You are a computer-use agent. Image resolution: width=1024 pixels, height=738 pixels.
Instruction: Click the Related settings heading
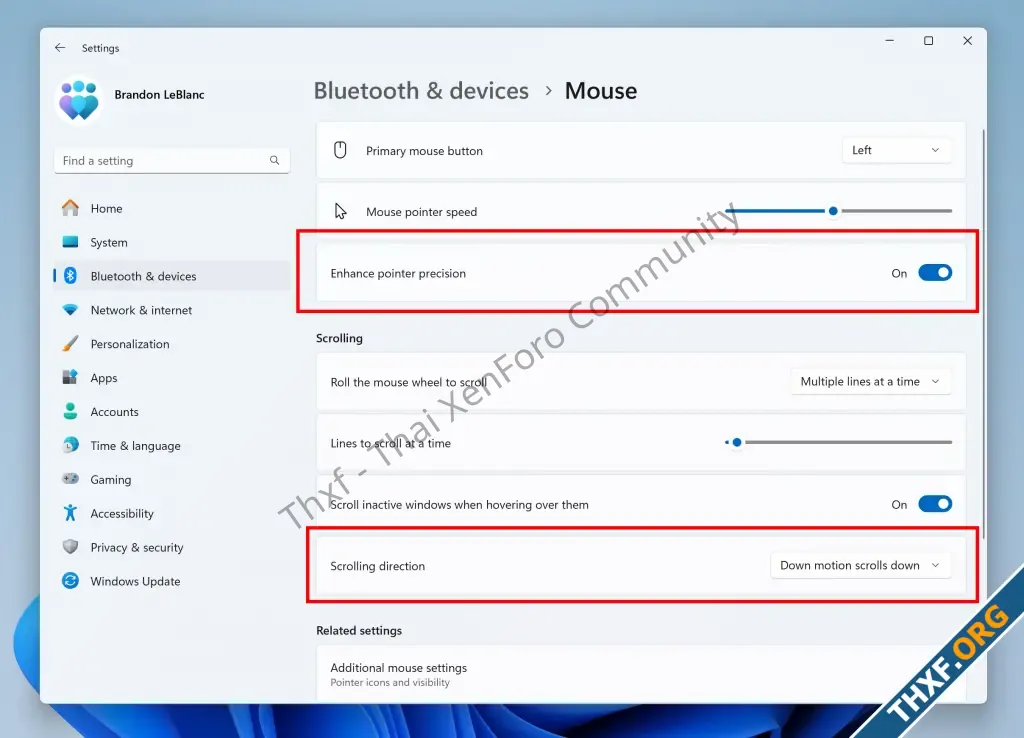tap(359, 631)
